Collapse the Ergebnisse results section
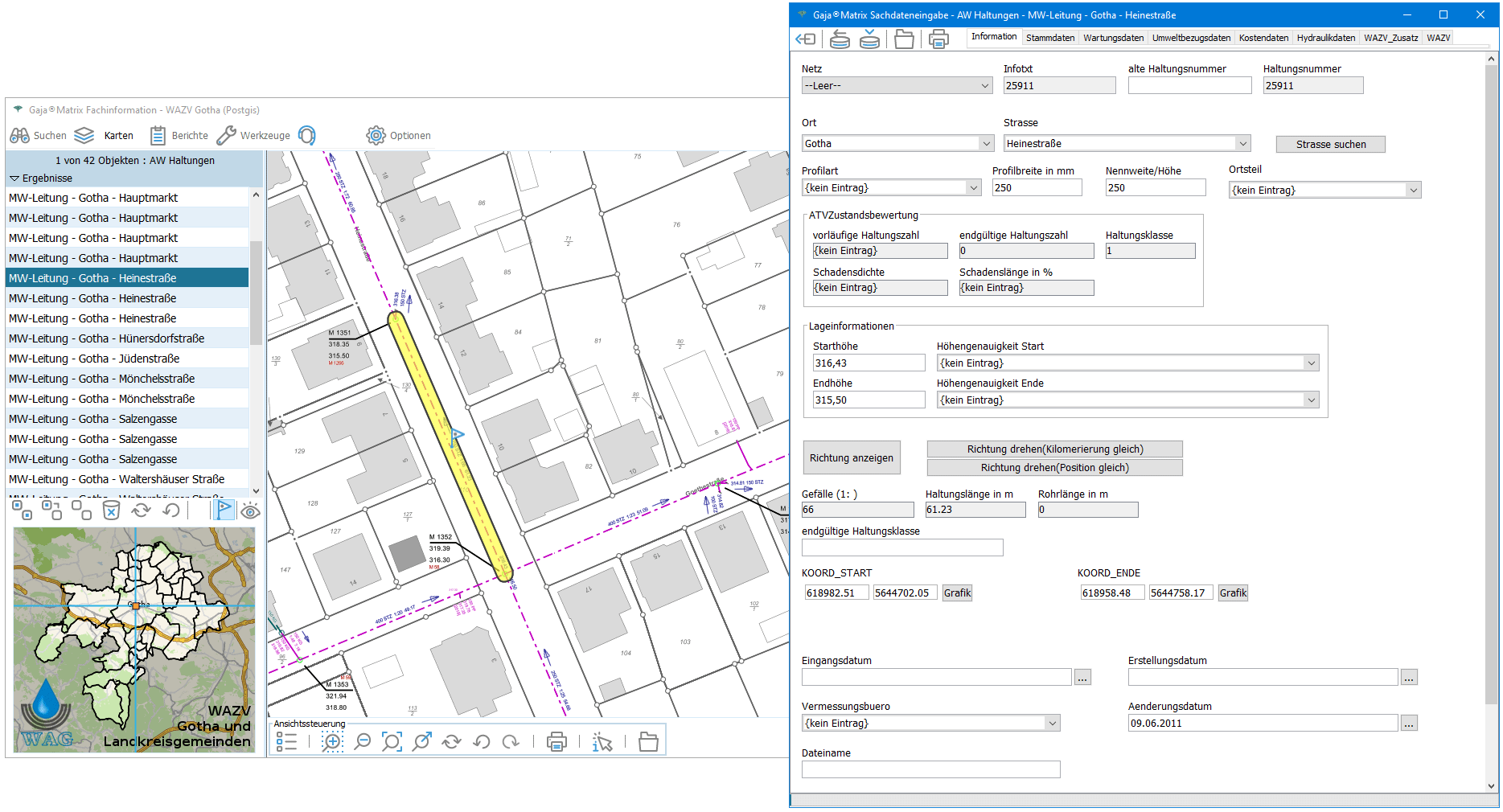The image size is (1503, 812). pyautogui.click(x=14, y=178)
